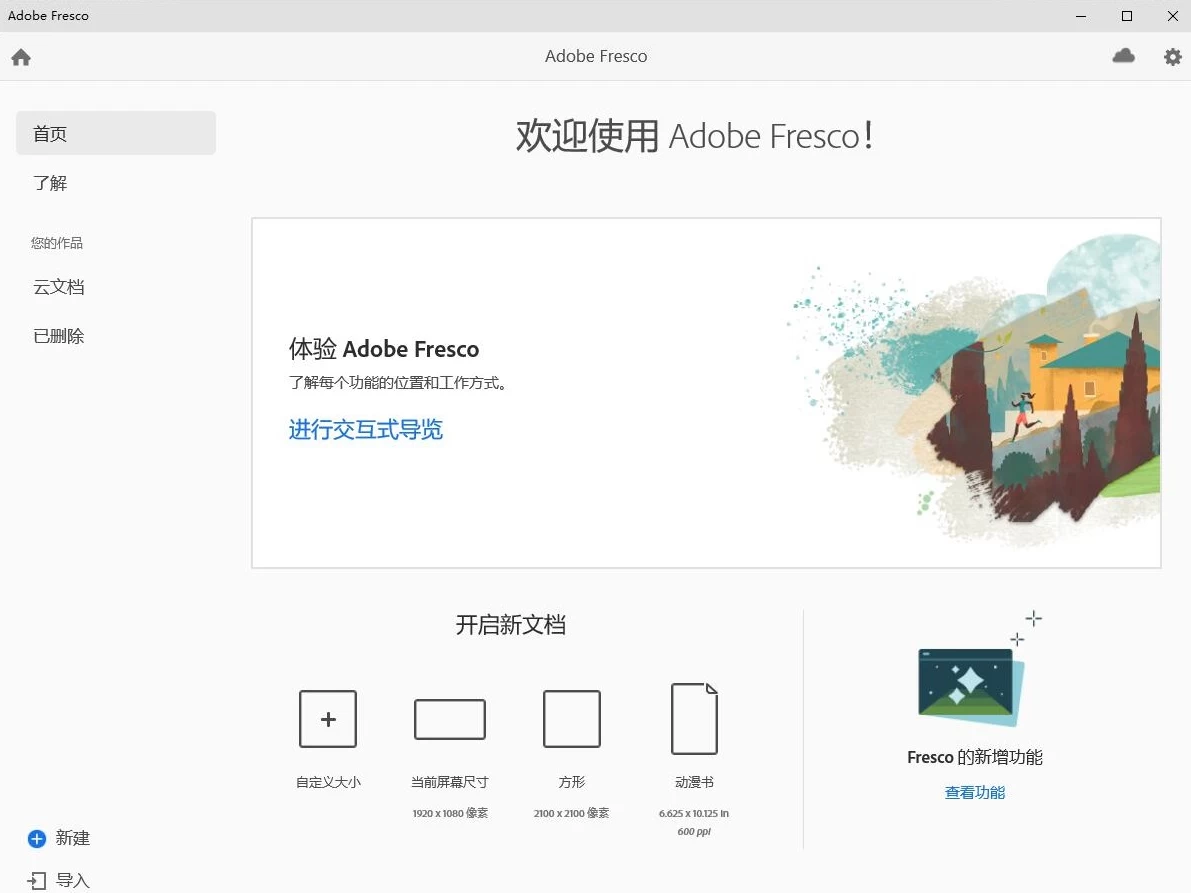Open cloud sync status icon

click(1124, 56)
